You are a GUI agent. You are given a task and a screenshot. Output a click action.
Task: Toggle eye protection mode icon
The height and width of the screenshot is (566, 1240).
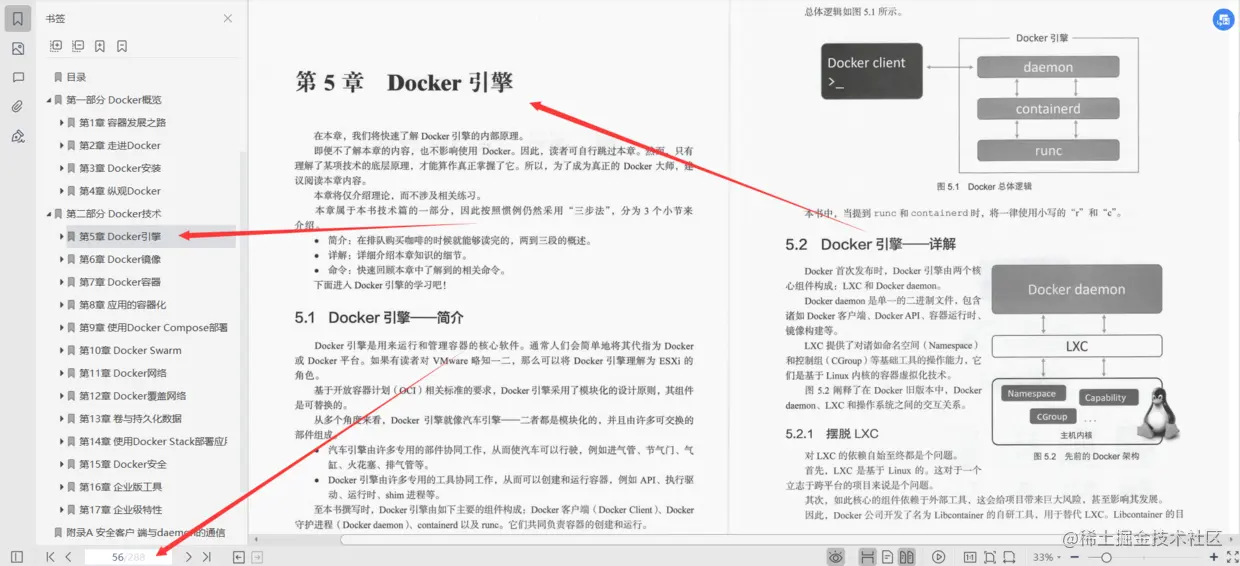click(x=836, y=557)
